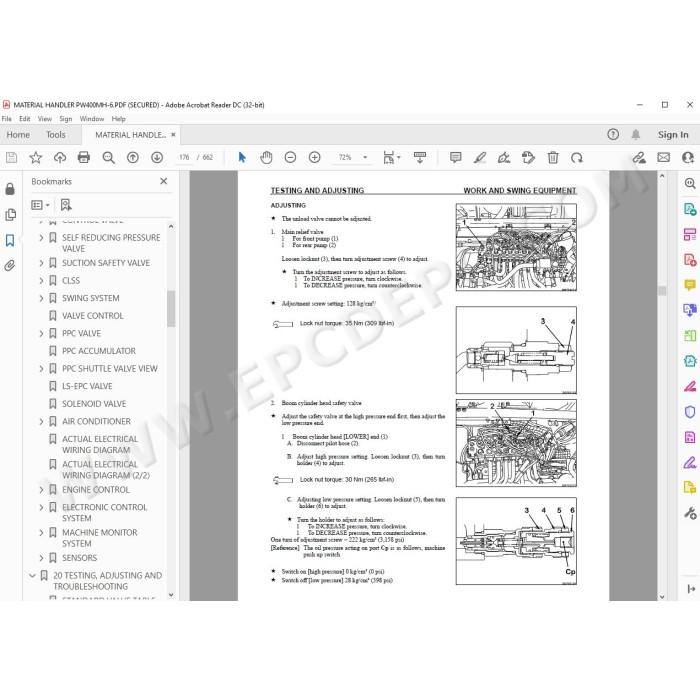Close the MATERIAL HANDLE document tab
Viewport: 700px width, 700px height.
tap(173, 134)
